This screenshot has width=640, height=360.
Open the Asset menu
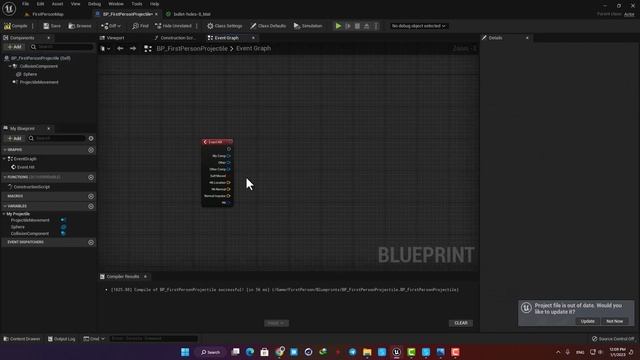coord(57,4)
